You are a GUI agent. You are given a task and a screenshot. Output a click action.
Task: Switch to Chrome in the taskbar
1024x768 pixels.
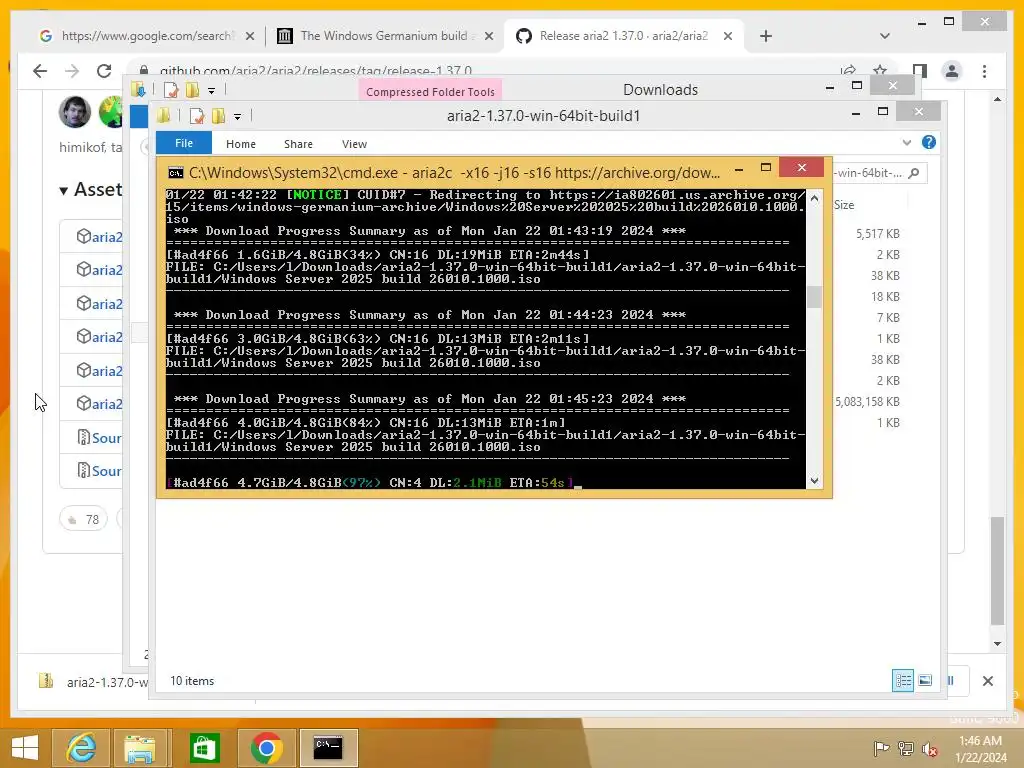pyautogui.click(x=266, y=748)
